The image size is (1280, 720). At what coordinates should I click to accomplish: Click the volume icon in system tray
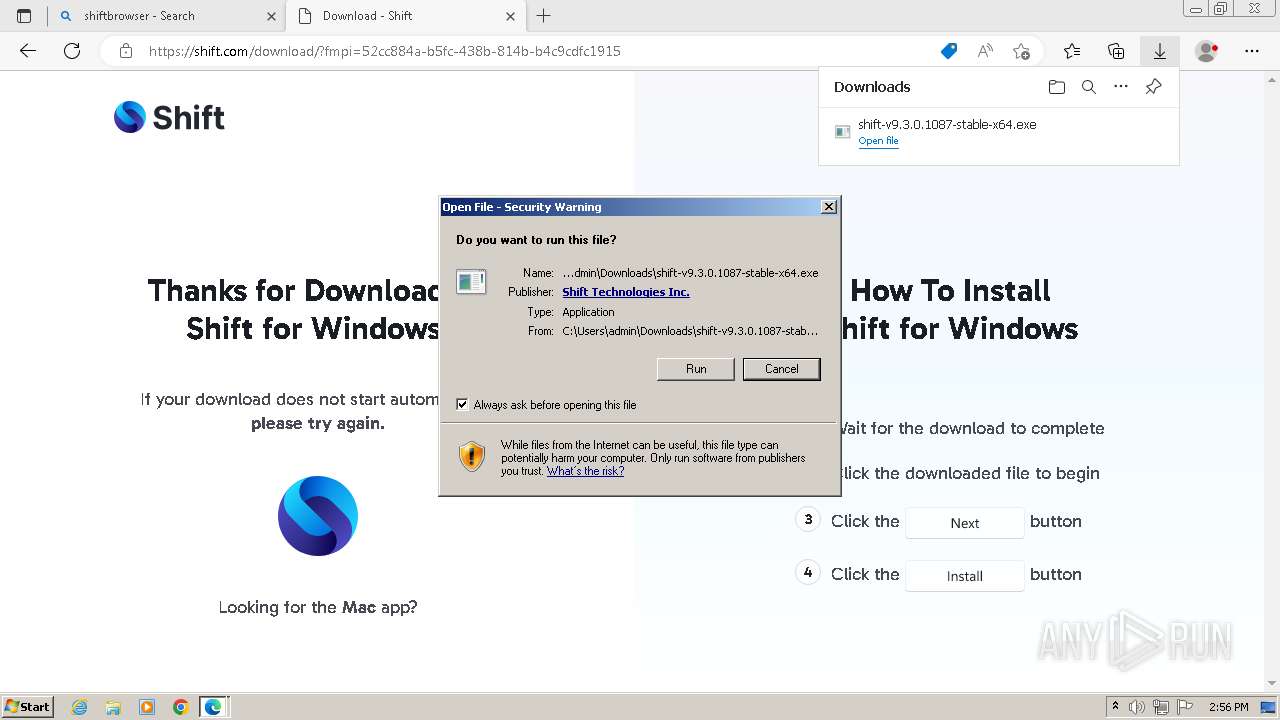click(x=1139, y=707)
